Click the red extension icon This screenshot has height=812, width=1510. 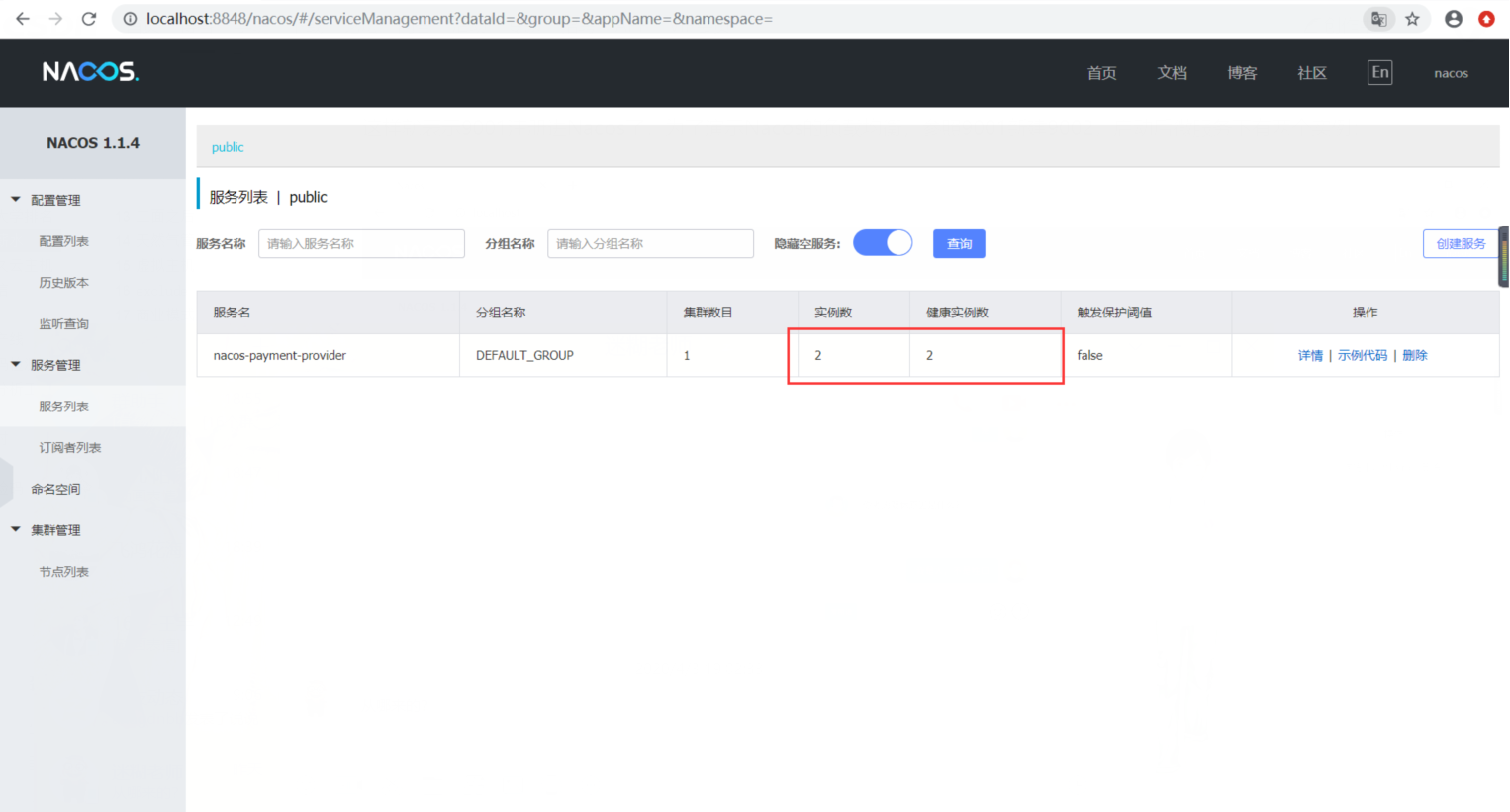pos(1486,19)
